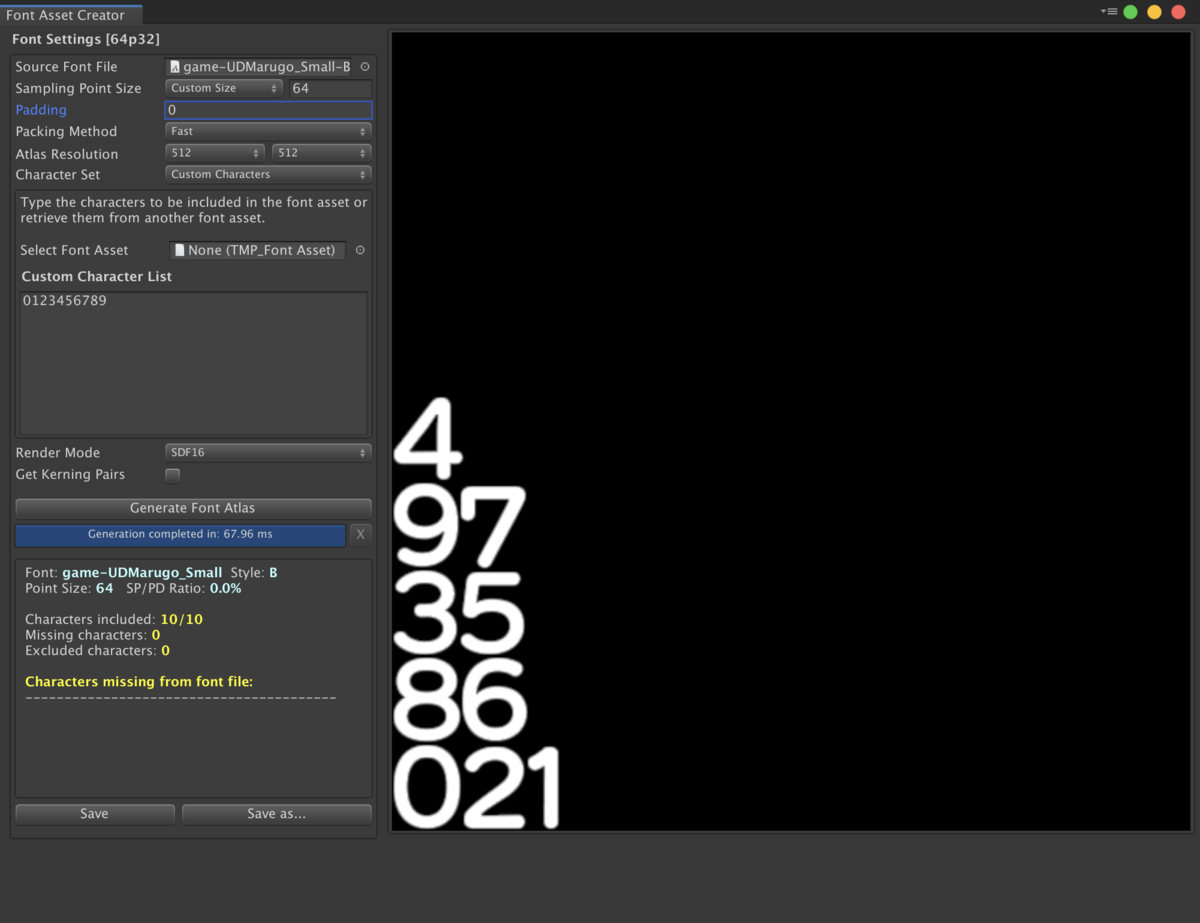Click the Save button
This screenshot has width=1200, height=923.
point(95,814)
